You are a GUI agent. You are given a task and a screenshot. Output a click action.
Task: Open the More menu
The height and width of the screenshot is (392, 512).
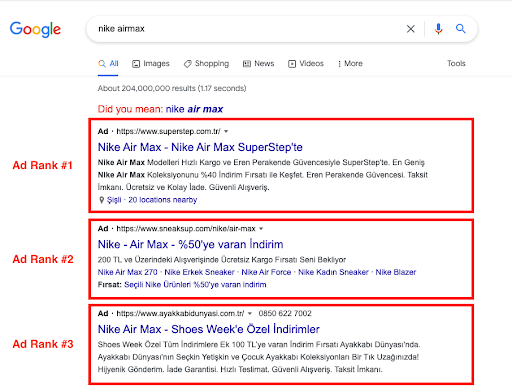pos(350,64)
